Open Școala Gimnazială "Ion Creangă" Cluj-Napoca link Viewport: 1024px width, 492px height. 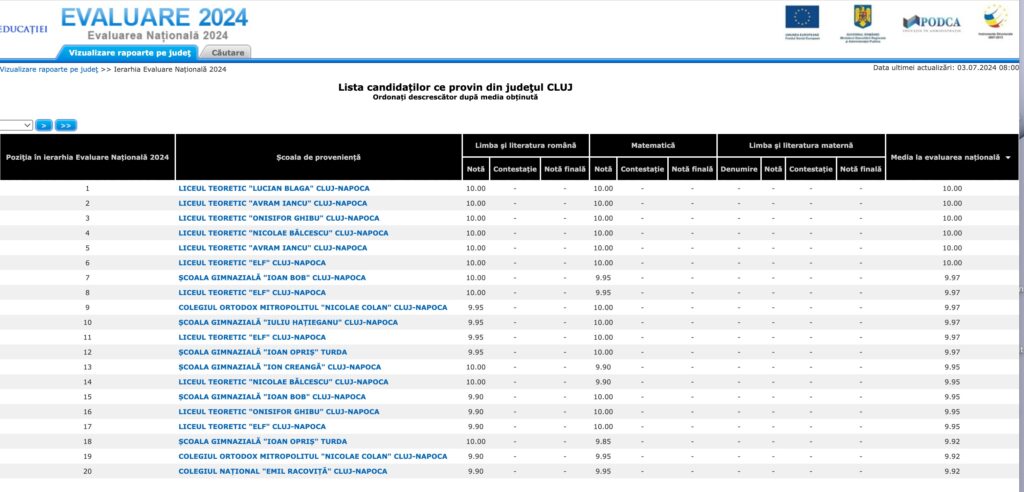[279, 367]
